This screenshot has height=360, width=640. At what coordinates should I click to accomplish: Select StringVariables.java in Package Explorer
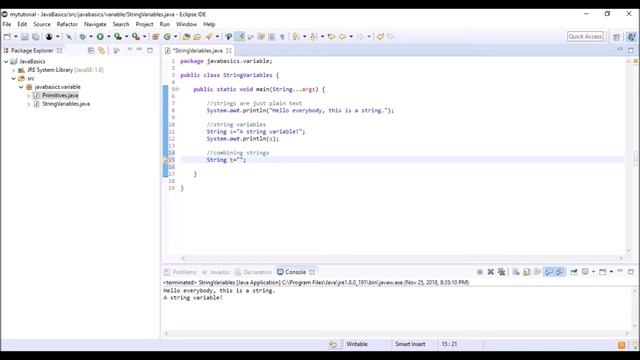[66, 104]
